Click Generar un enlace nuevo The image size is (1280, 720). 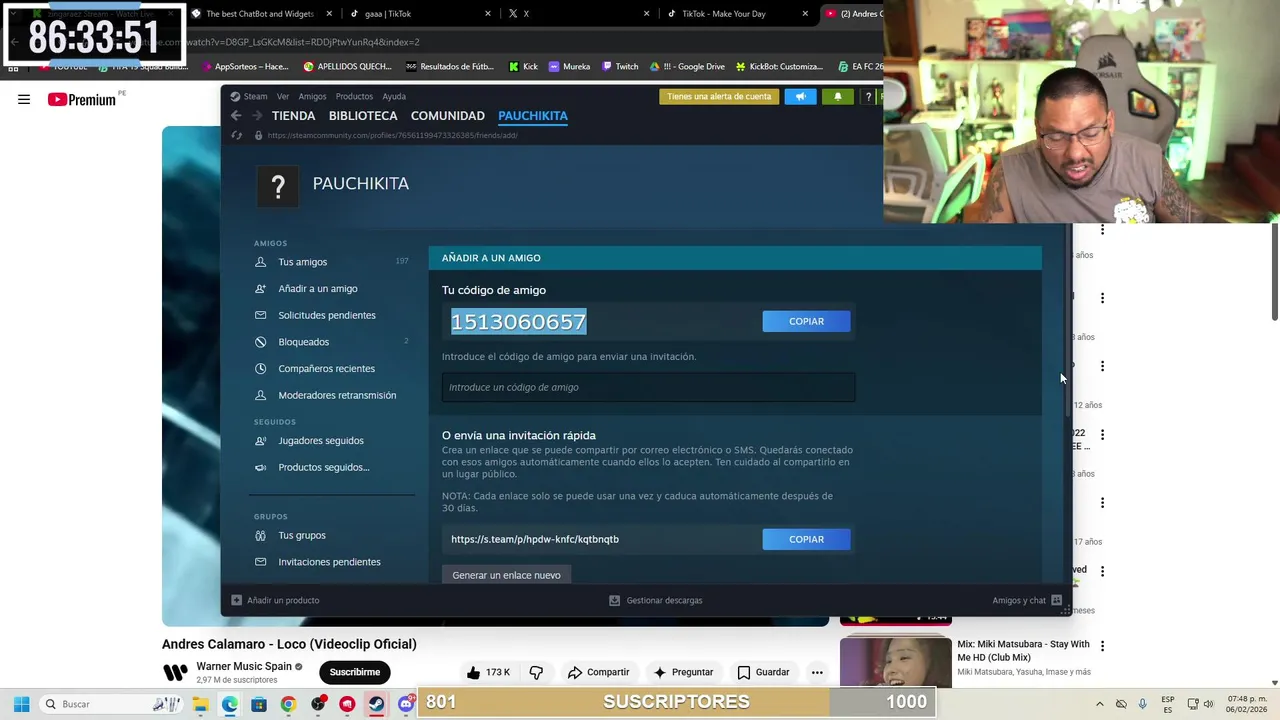(506, 575)
